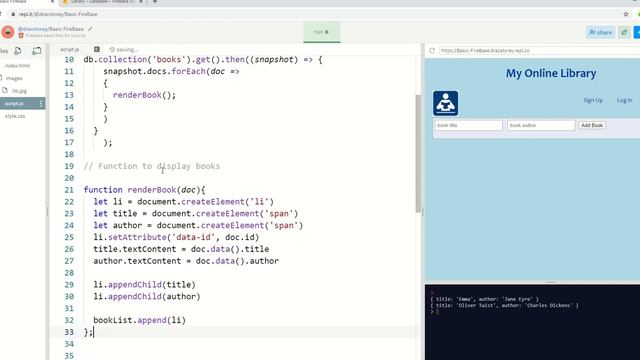Screen dimensions: 640x360
Task: Click the pencil edit icon next to Basic FireBase
Action: [90, 29]
